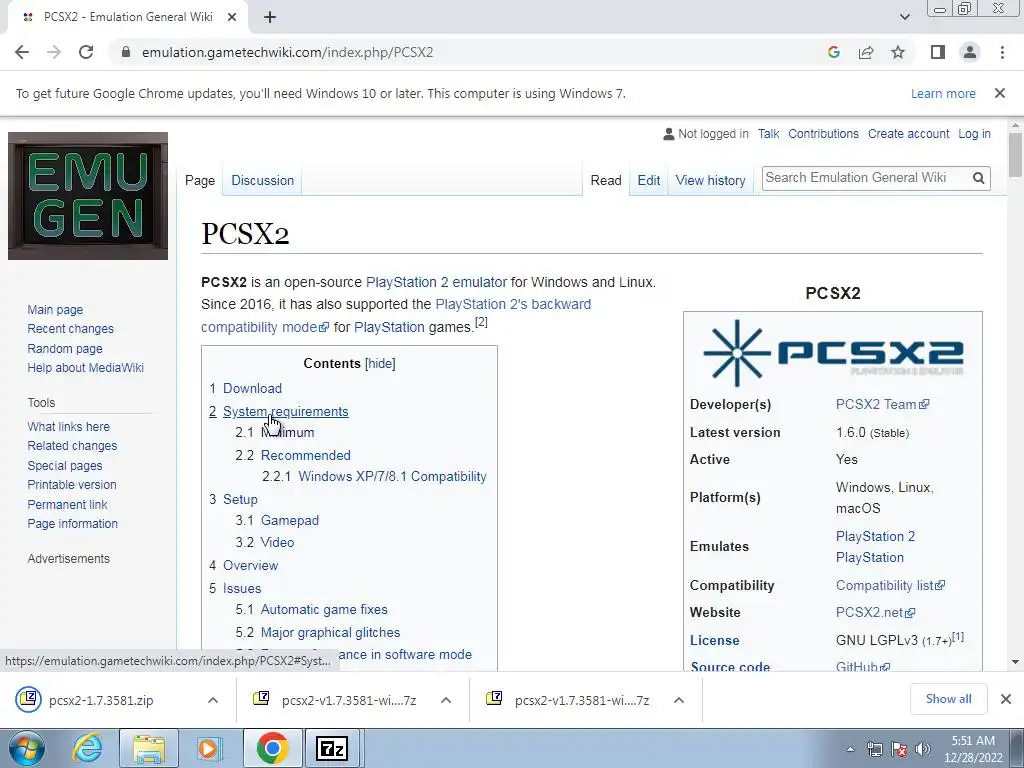Open Contributions link

(824, 134)
